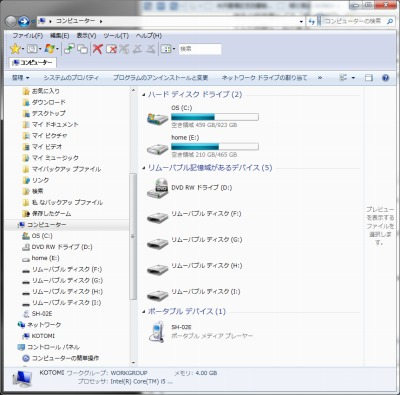Click the home (E:) capacity bar
Viewport: 400px width, 395px height.
pyautogui.click(x=215, y=147)
